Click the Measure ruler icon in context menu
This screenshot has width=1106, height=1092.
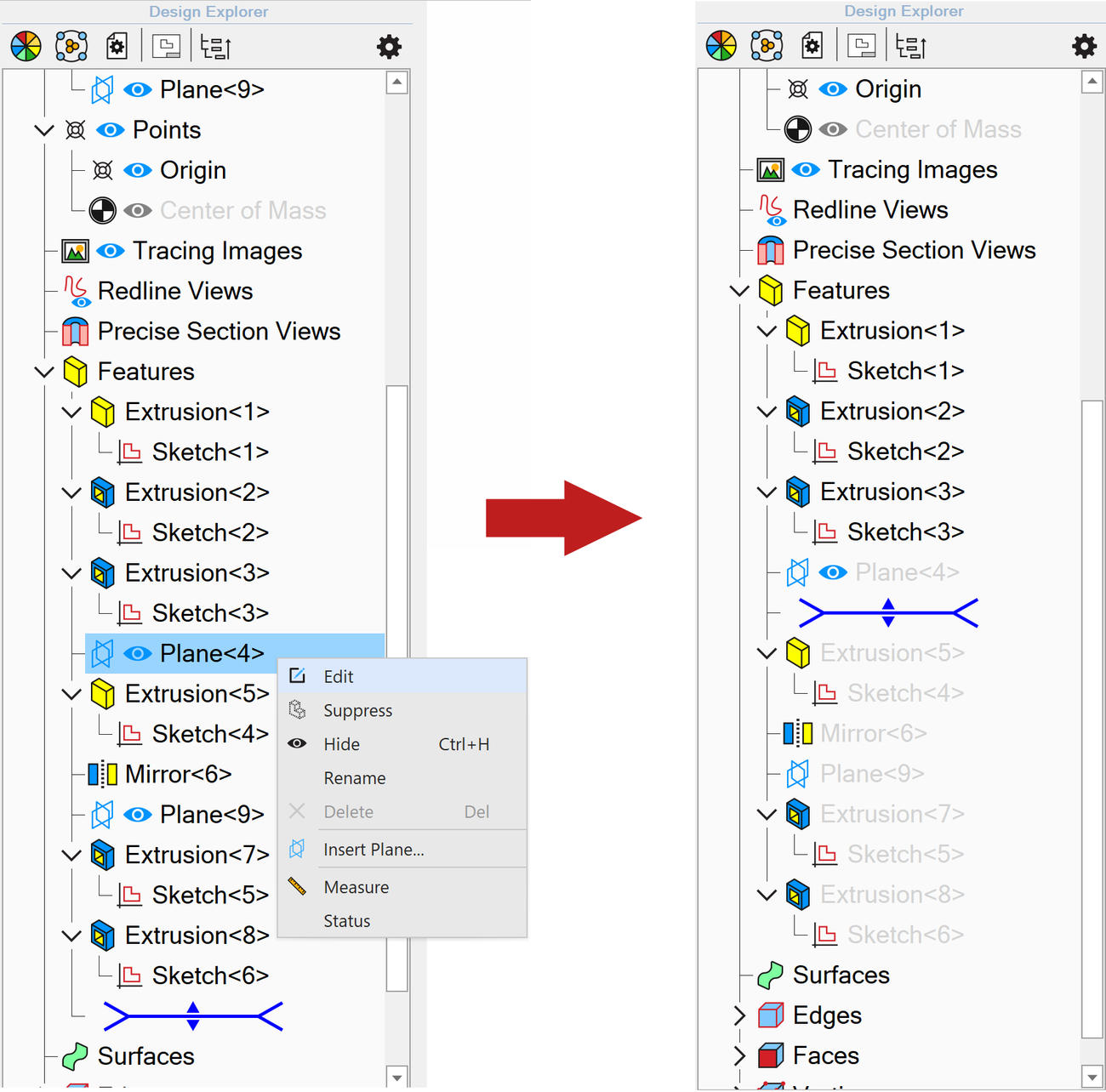(297, 887)
